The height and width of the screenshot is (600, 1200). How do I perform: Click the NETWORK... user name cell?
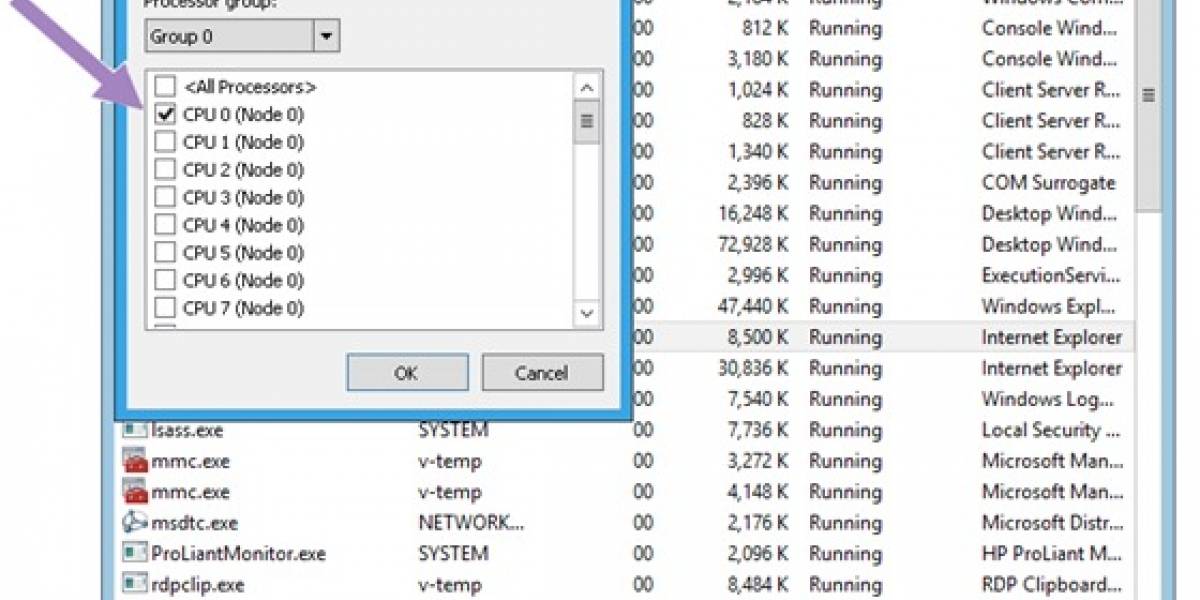(471, 523)
